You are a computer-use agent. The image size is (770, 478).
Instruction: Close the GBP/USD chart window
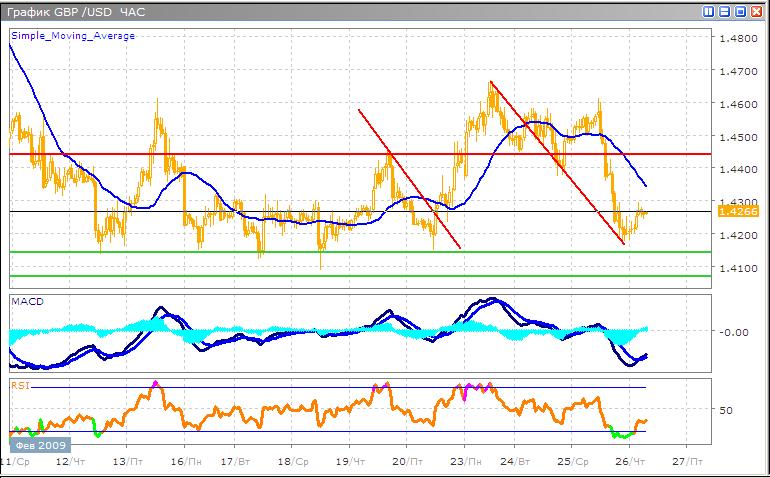pyautogui.click(x=756, y=12)
